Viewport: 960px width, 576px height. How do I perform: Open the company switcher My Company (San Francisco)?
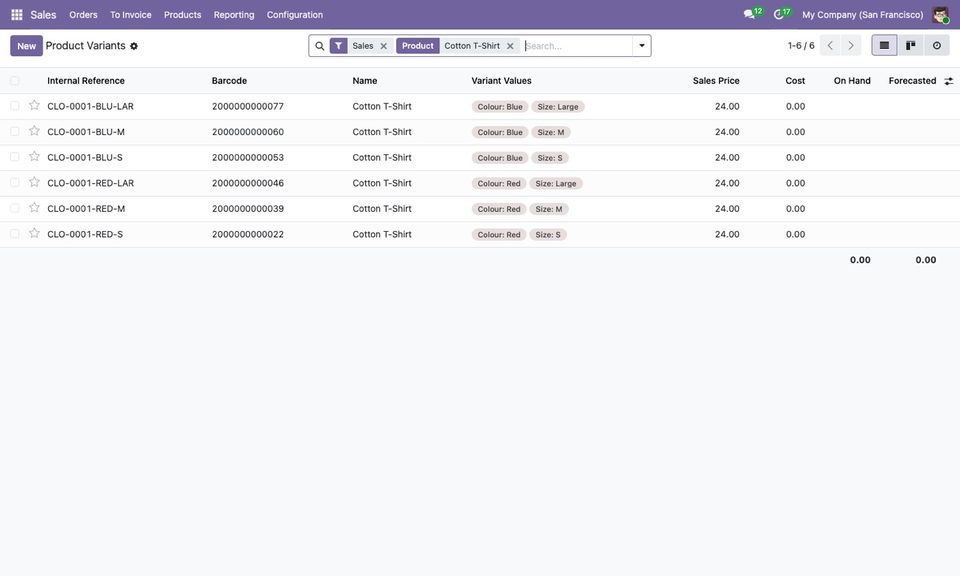[x=862, y=15]
